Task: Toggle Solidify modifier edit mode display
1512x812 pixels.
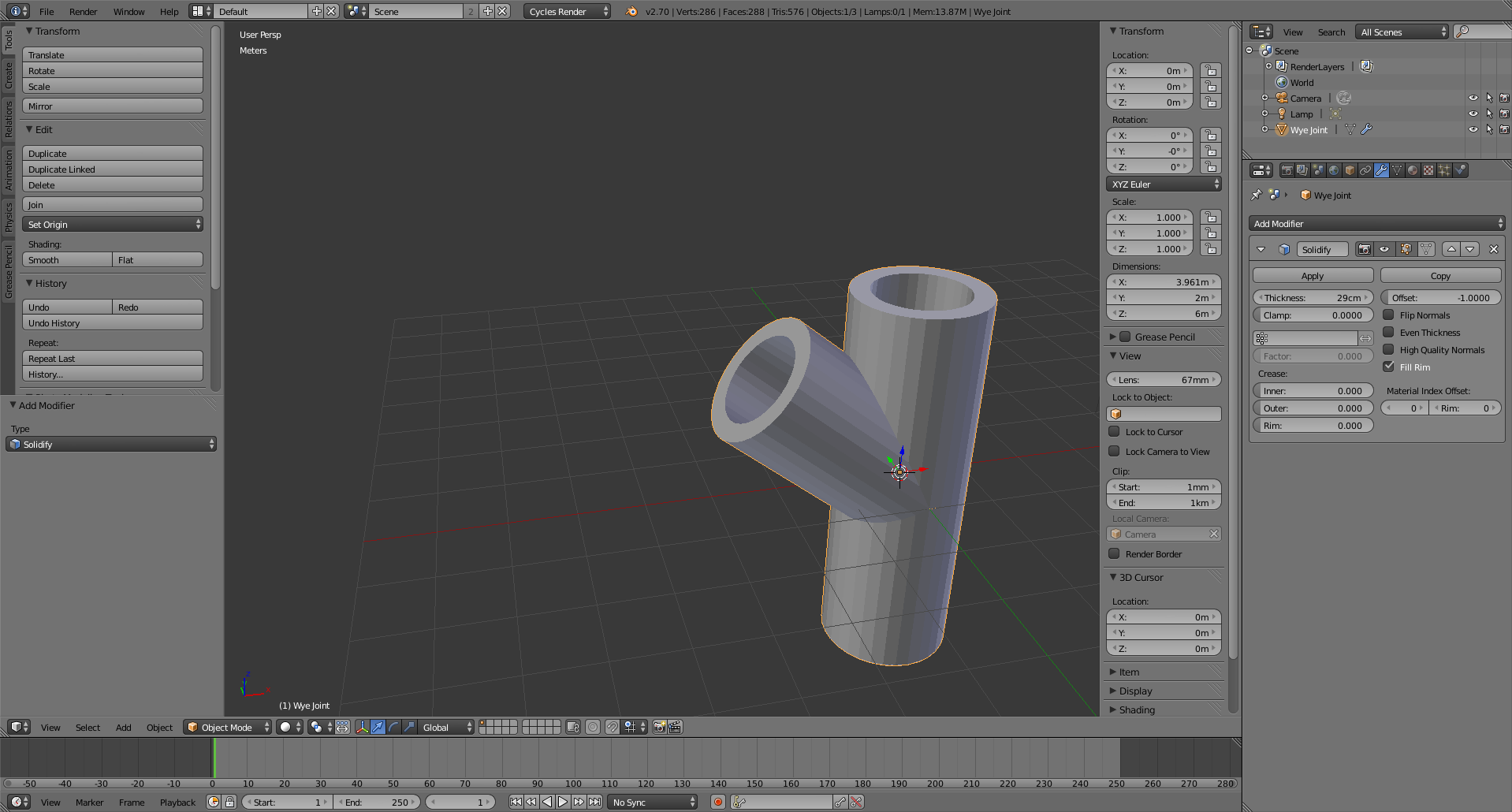Action: [1406, 249]
